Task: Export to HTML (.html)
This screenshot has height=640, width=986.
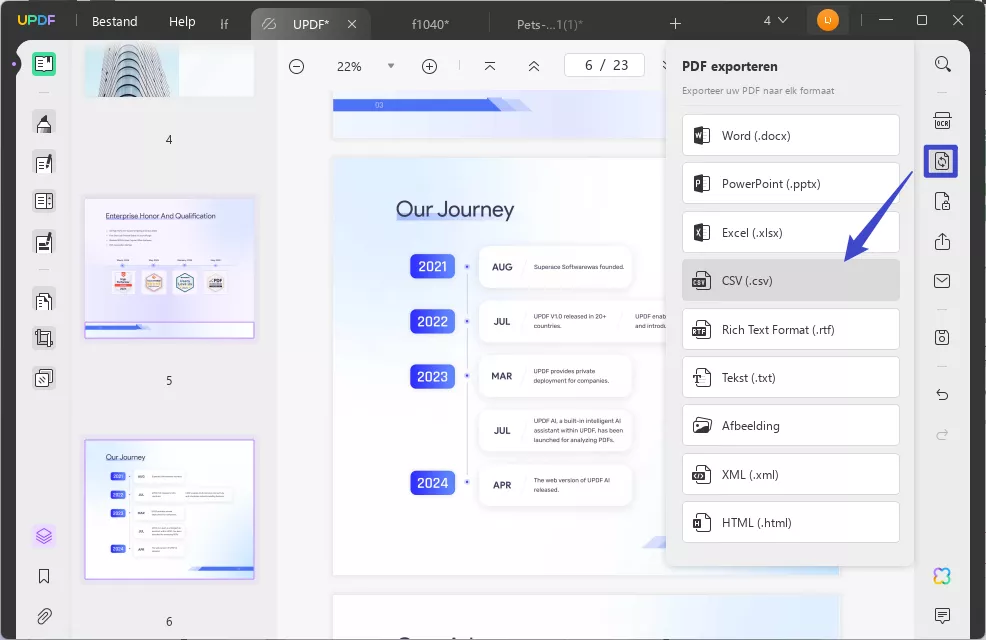Action: coord(790,522)
